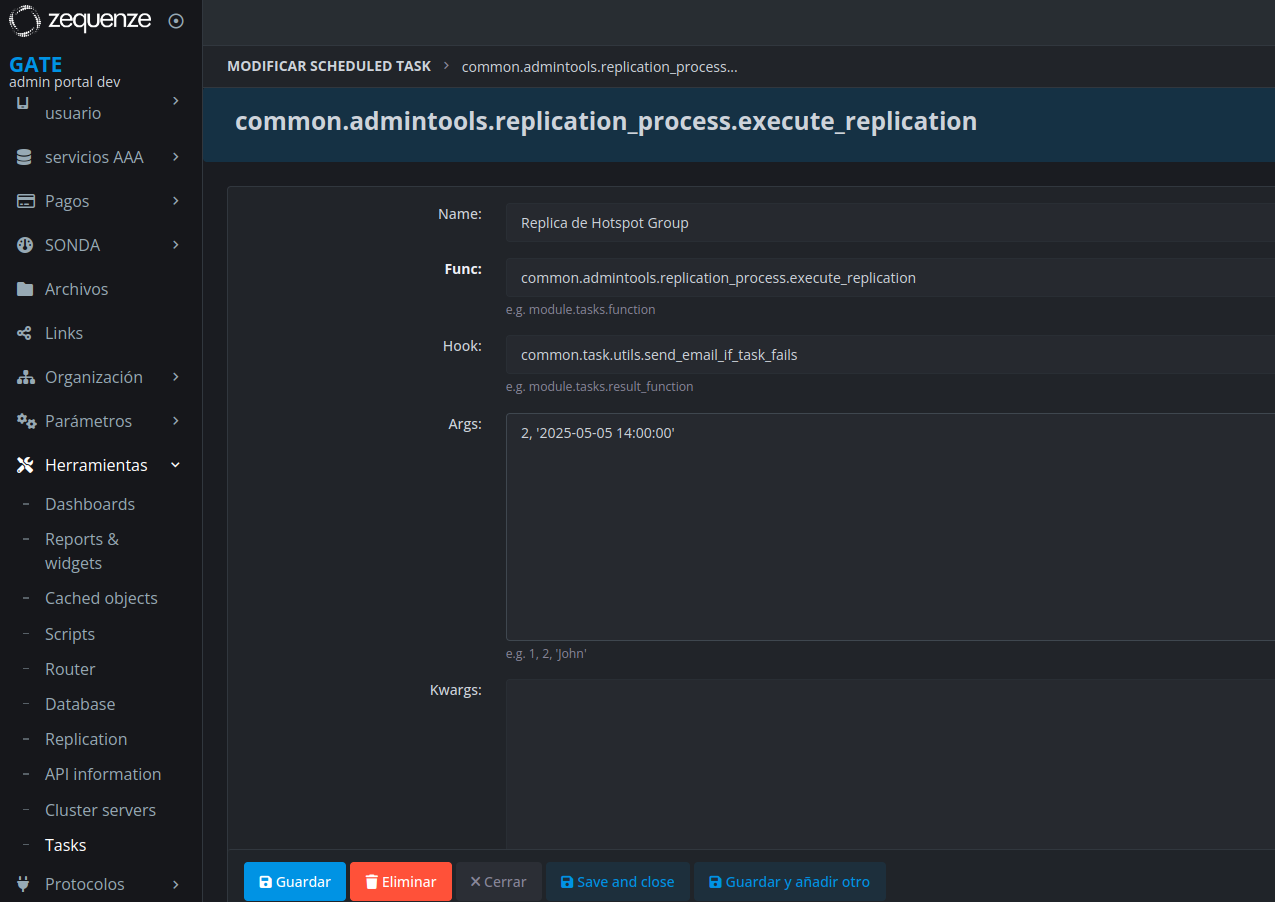Click the Save and close button
This screenshot has width=1275, height=902.
(617, 882)
